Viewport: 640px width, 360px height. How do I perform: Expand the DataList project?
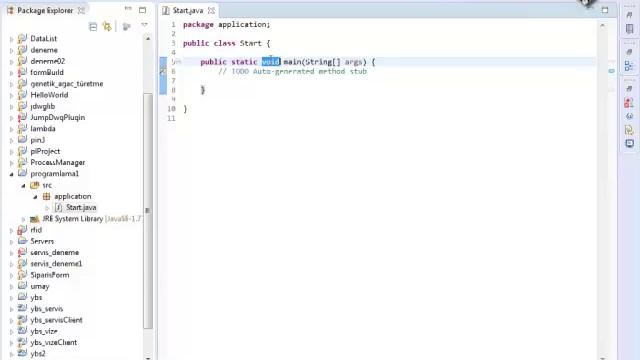(x=11, y=39)
